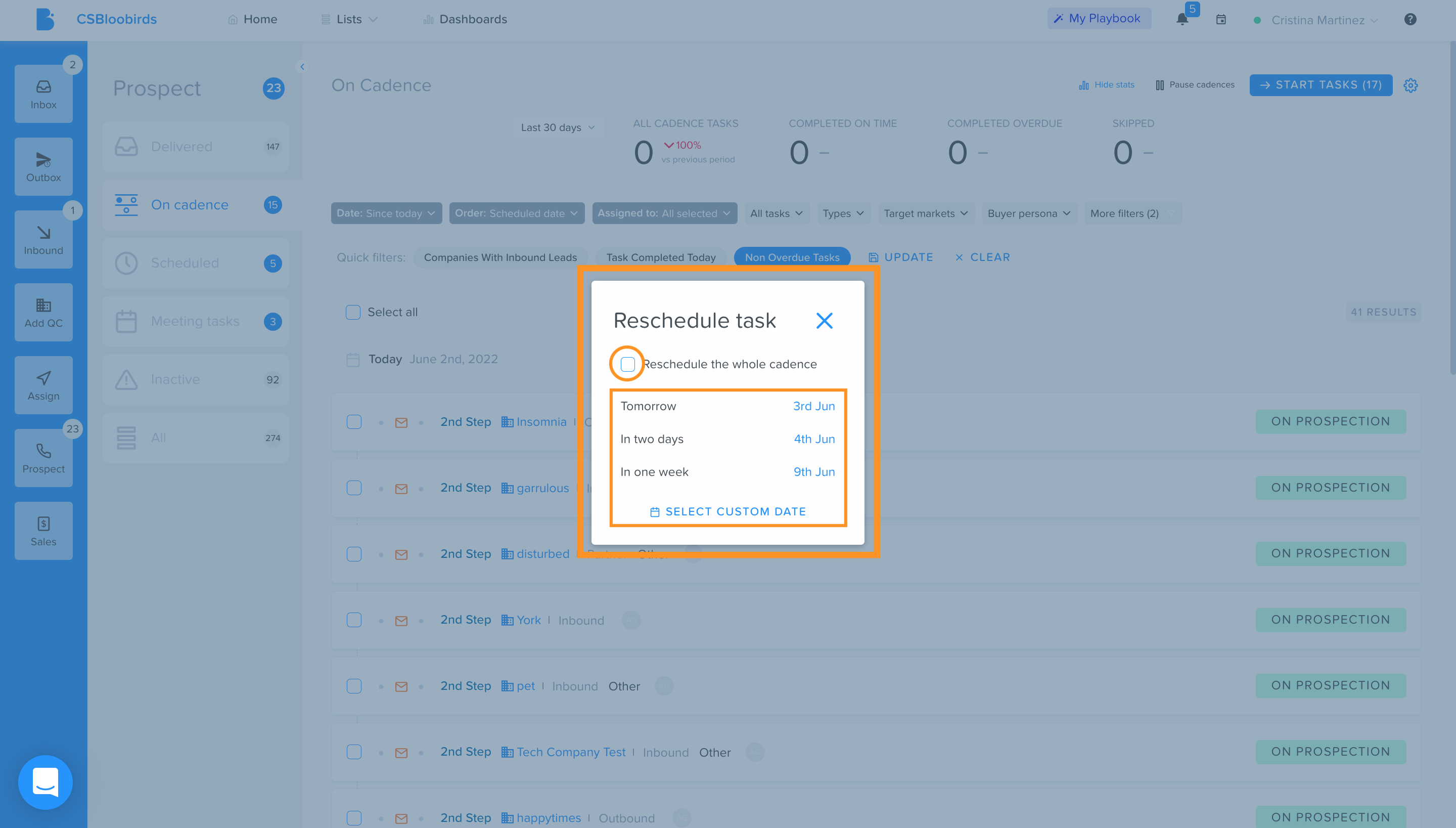The height and width of the screenshot is (828, 1456).
Task: Open the help question mark icon
Action: tap(1410, 19)
